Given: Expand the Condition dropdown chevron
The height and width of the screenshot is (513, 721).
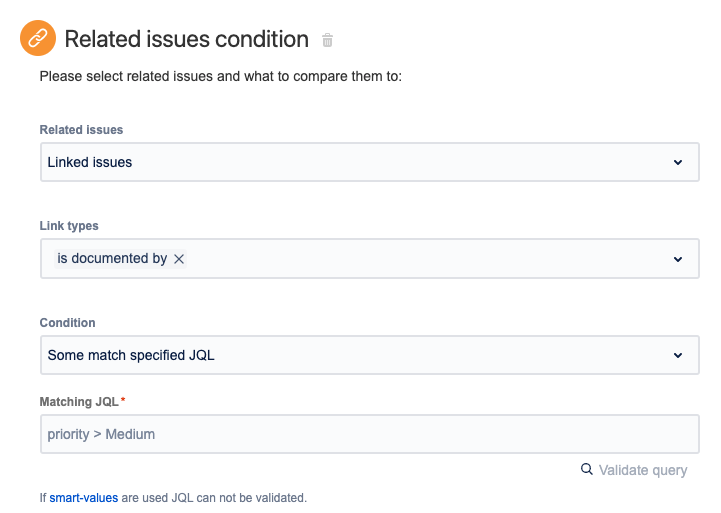Looking at the screenshot, I should click(677, 355).
